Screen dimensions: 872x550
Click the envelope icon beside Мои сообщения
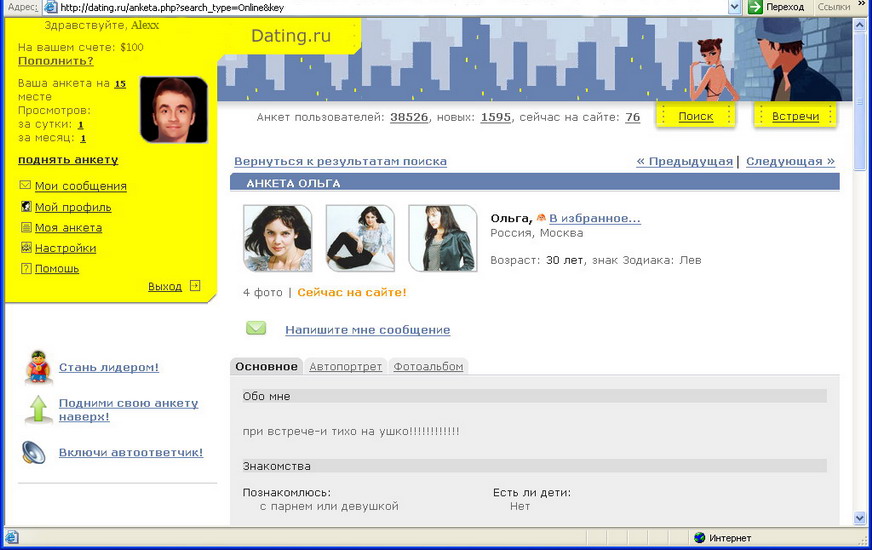pyautogui.click(x=26, y=186)
